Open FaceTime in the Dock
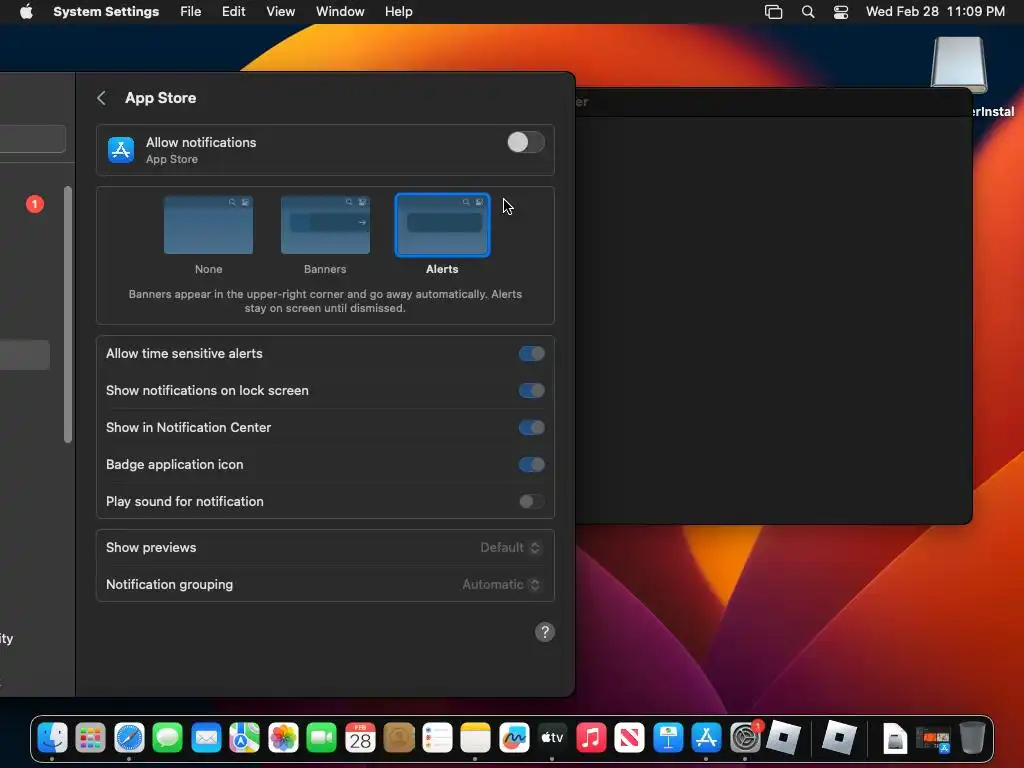Screen dimensions: 1024x768 [x=321, y=738]
